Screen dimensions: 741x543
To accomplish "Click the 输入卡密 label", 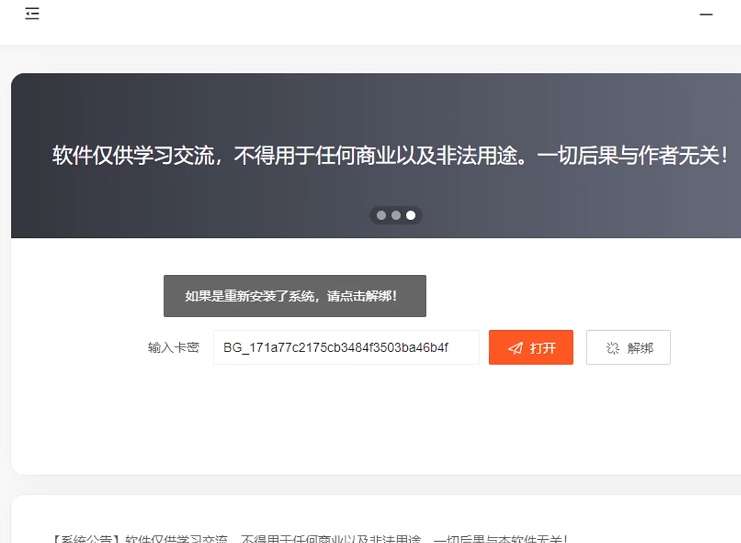I will (x=174, y=348).
